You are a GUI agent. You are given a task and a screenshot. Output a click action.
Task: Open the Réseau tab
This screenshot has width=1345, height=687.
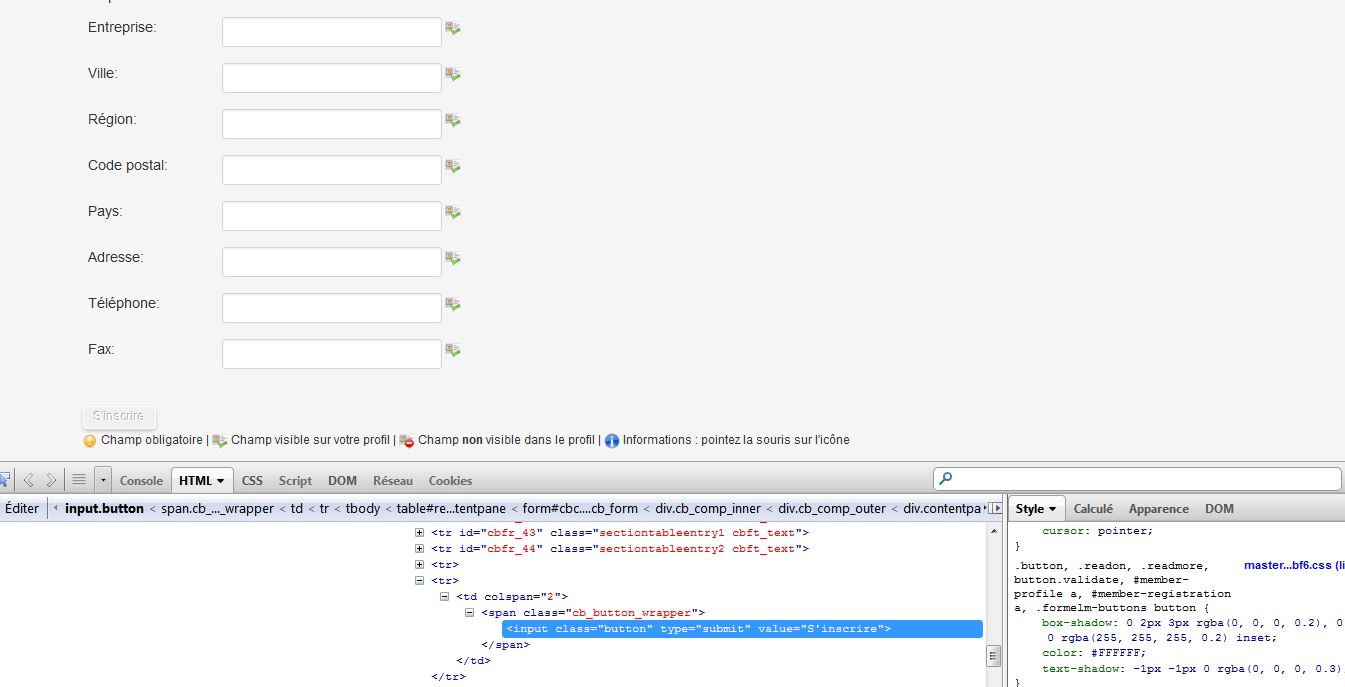click(393, 481)
